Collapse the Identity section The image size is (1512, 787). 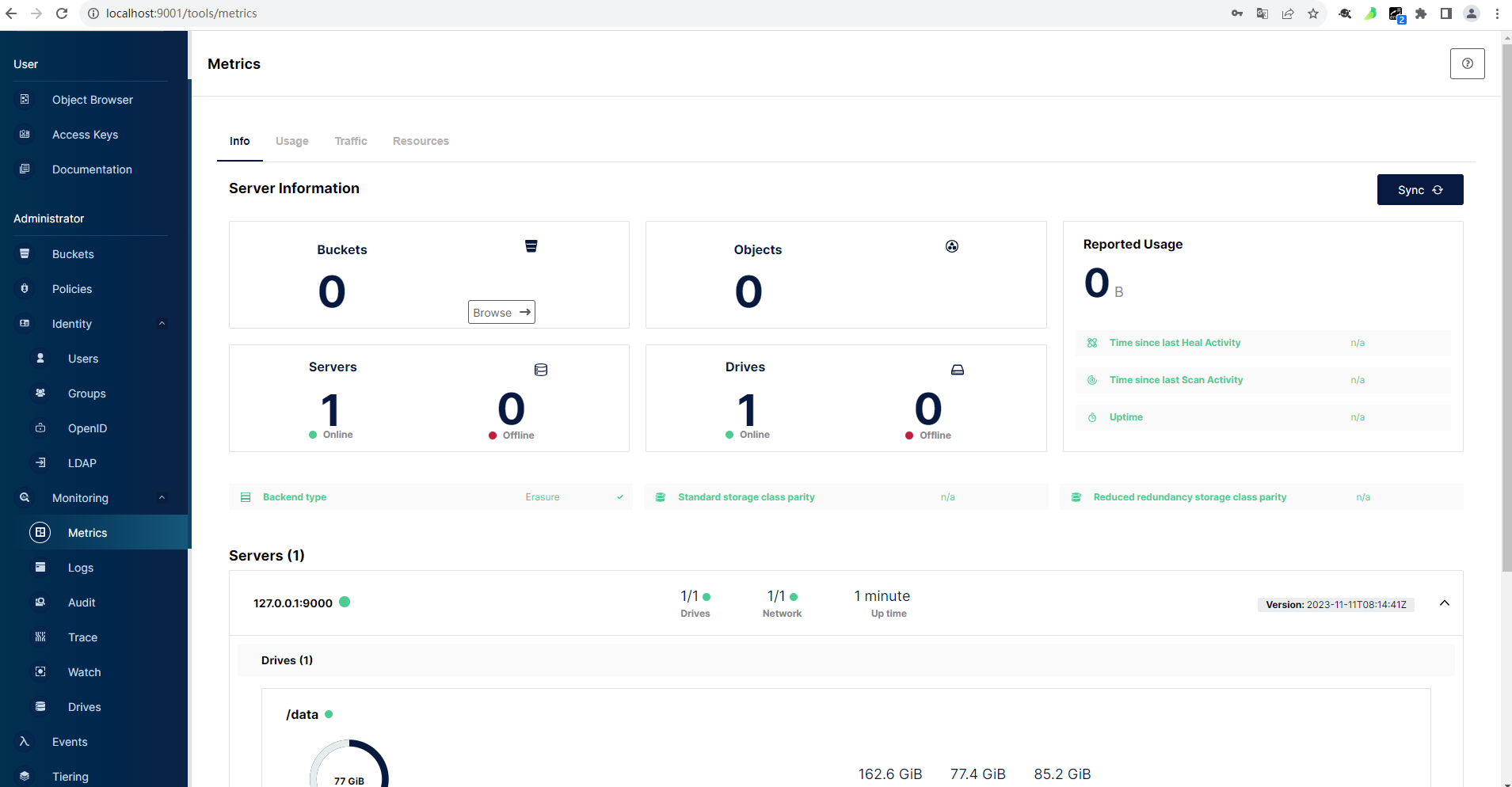162,324
